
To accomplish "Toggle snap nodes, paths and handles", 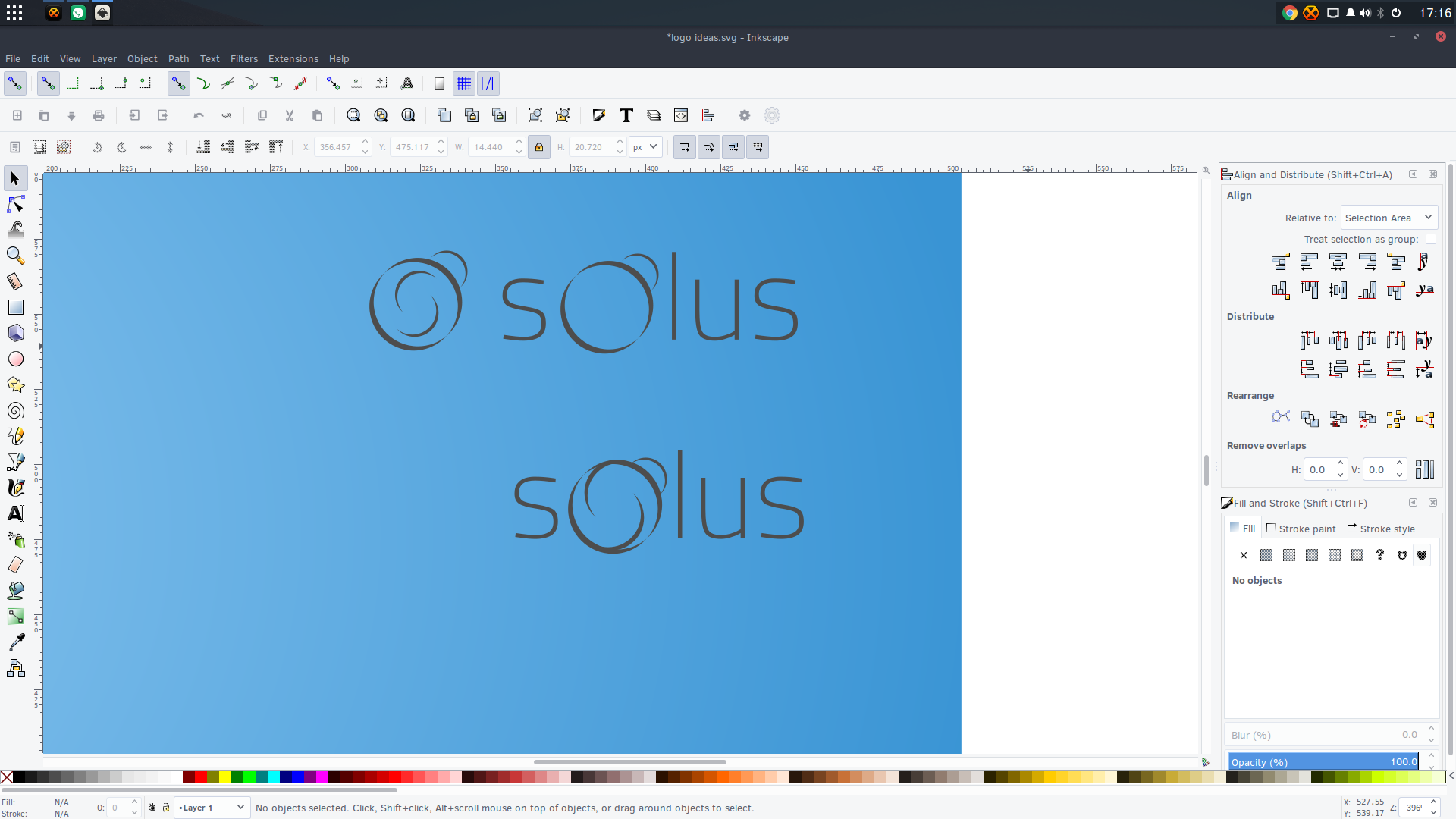I will tap(178, 84).
